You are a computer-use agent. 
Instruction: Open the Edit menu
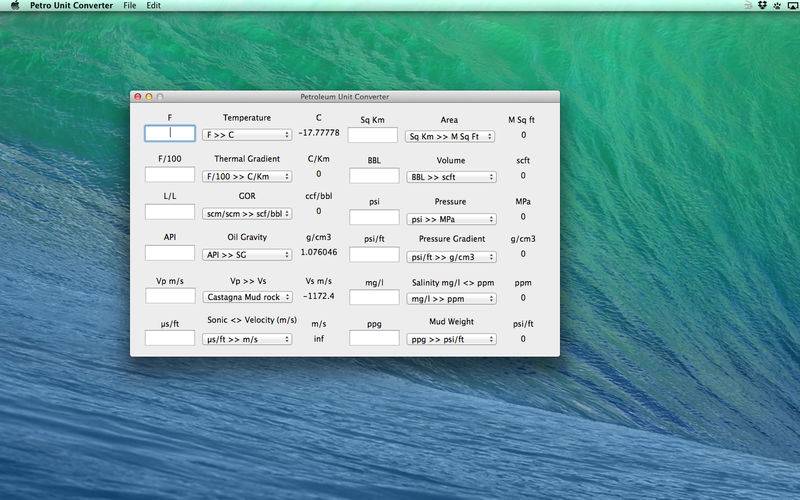pos(153,6)
